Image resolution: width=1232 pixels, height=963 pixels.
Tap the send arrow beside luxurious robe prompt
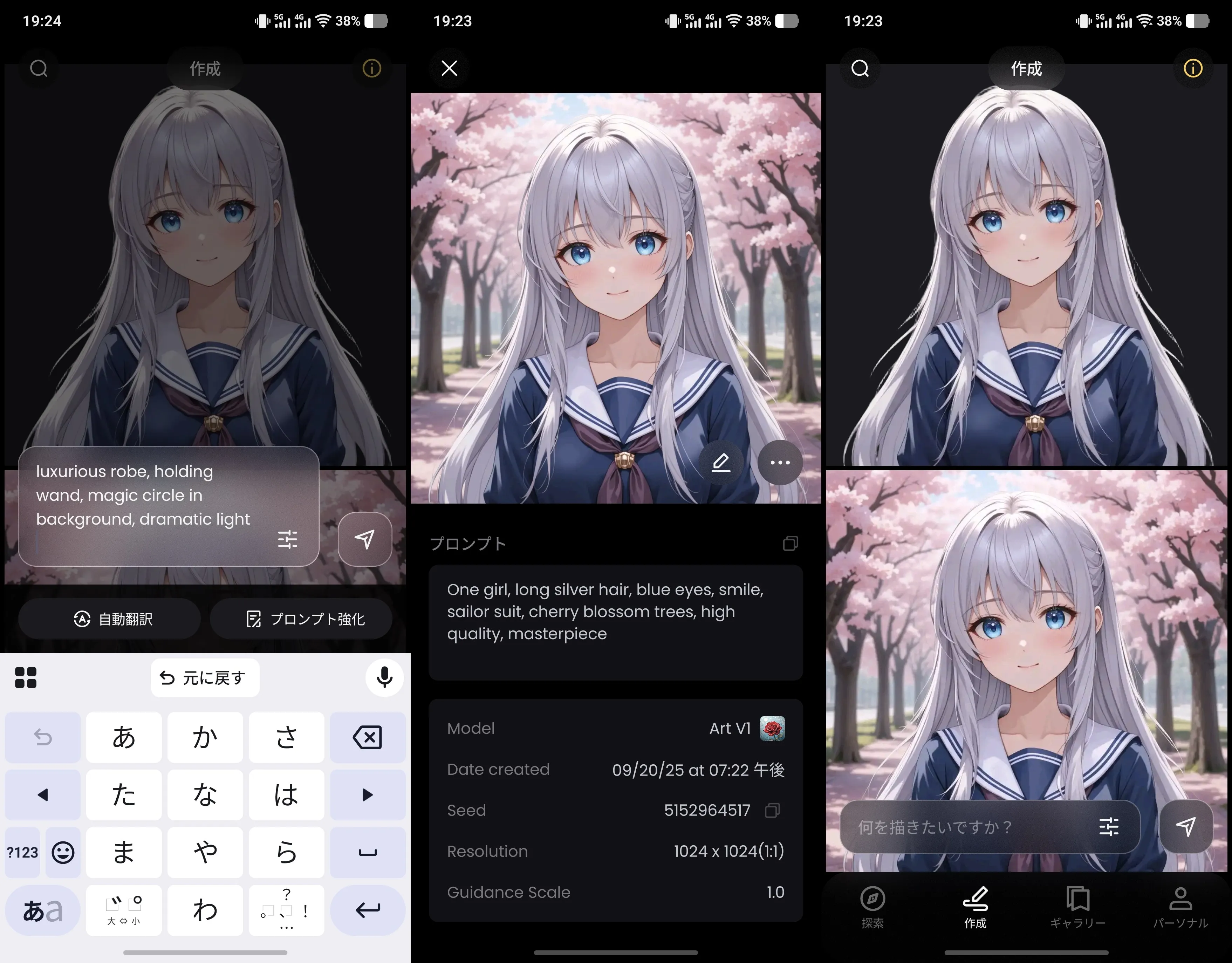click(364, 539)
